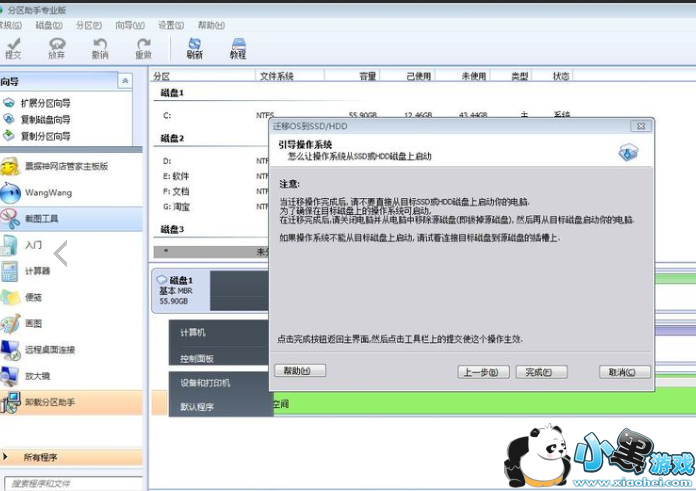Screen dimensions: 696x491
Task: Open the 常规 menu
Action: 10,25
